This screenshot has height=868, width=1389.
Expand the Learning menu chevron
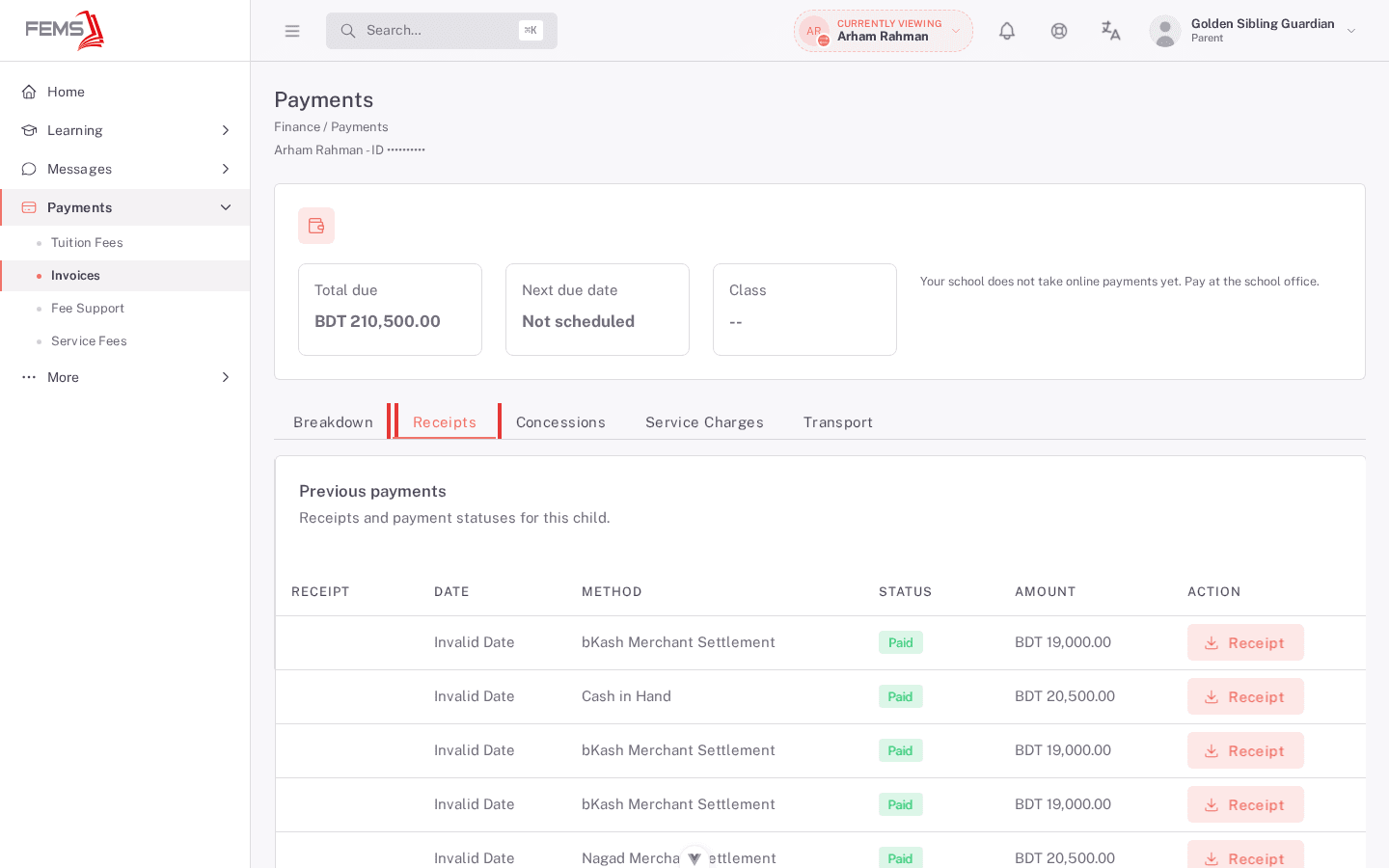point(226,130)
